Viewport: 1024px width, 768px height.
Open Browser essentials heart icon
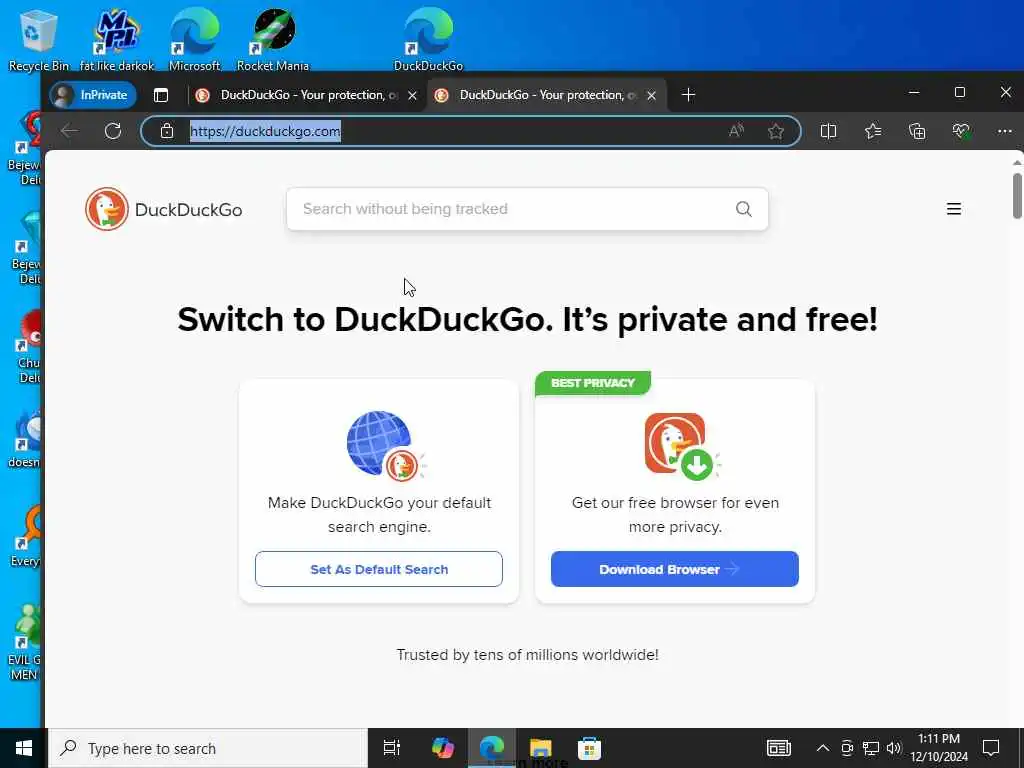961,131
